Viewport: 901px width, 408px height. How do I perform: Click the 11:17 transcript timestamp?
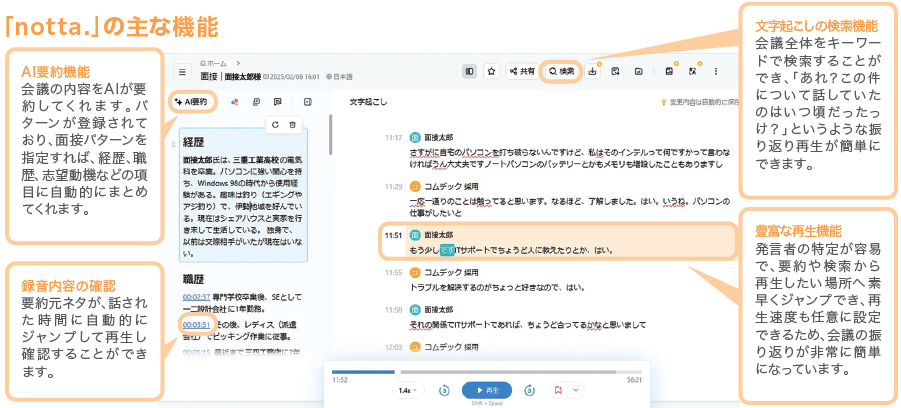[x=393, y=138]
